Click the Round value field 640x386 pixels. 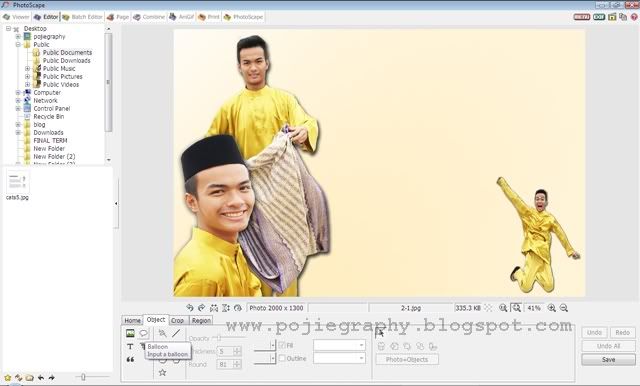[225, 364]
